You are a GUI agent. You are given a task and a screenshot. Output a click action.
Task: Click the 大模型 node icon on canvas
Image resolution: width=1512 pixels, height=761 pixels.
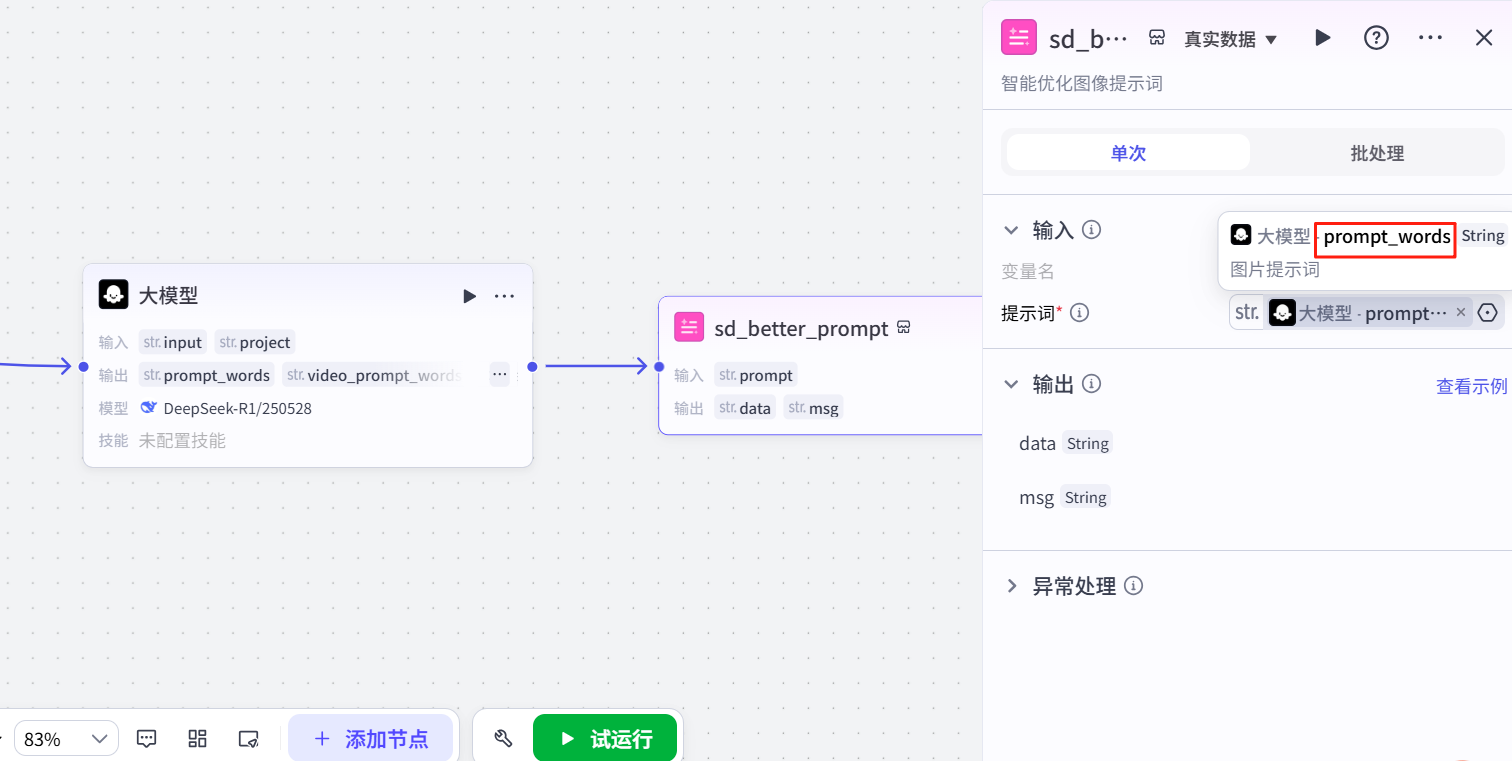tap(114, 295)
